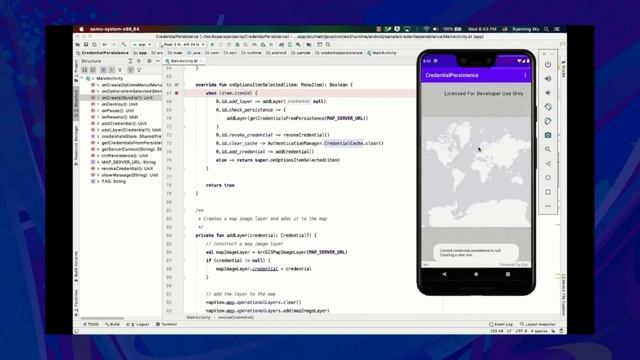
Task: Click the emulator volume up icon
Action: coord(548,78)
